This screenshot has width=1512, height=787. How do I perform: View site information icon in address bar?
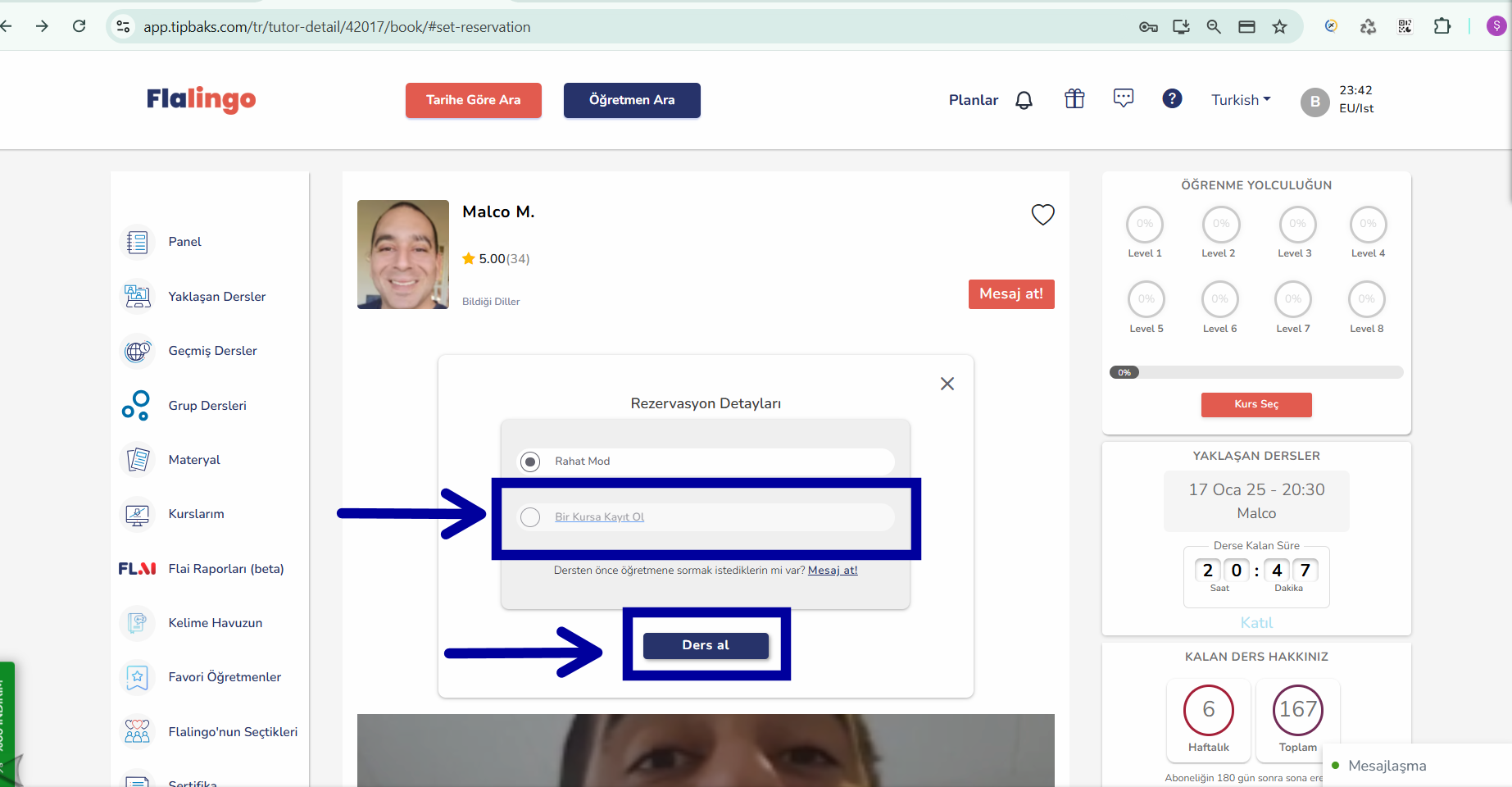pyautogui.click(x=123, y=27)
